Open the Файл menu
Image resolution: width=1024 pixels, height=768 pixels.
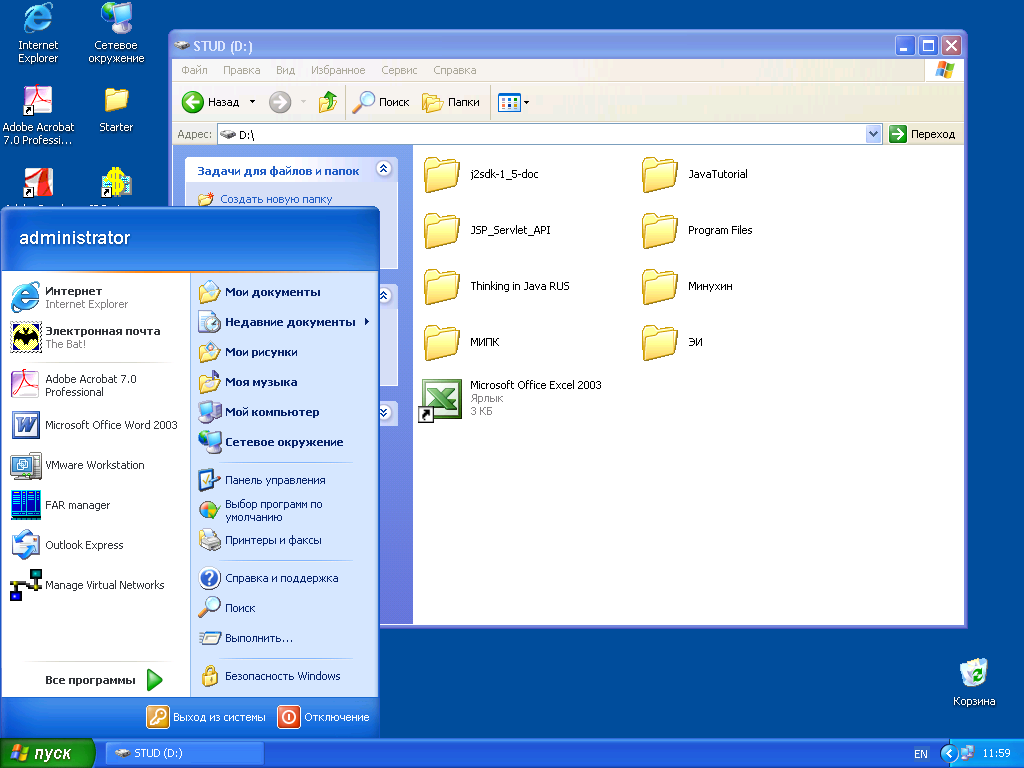click(x=194, y=70)
